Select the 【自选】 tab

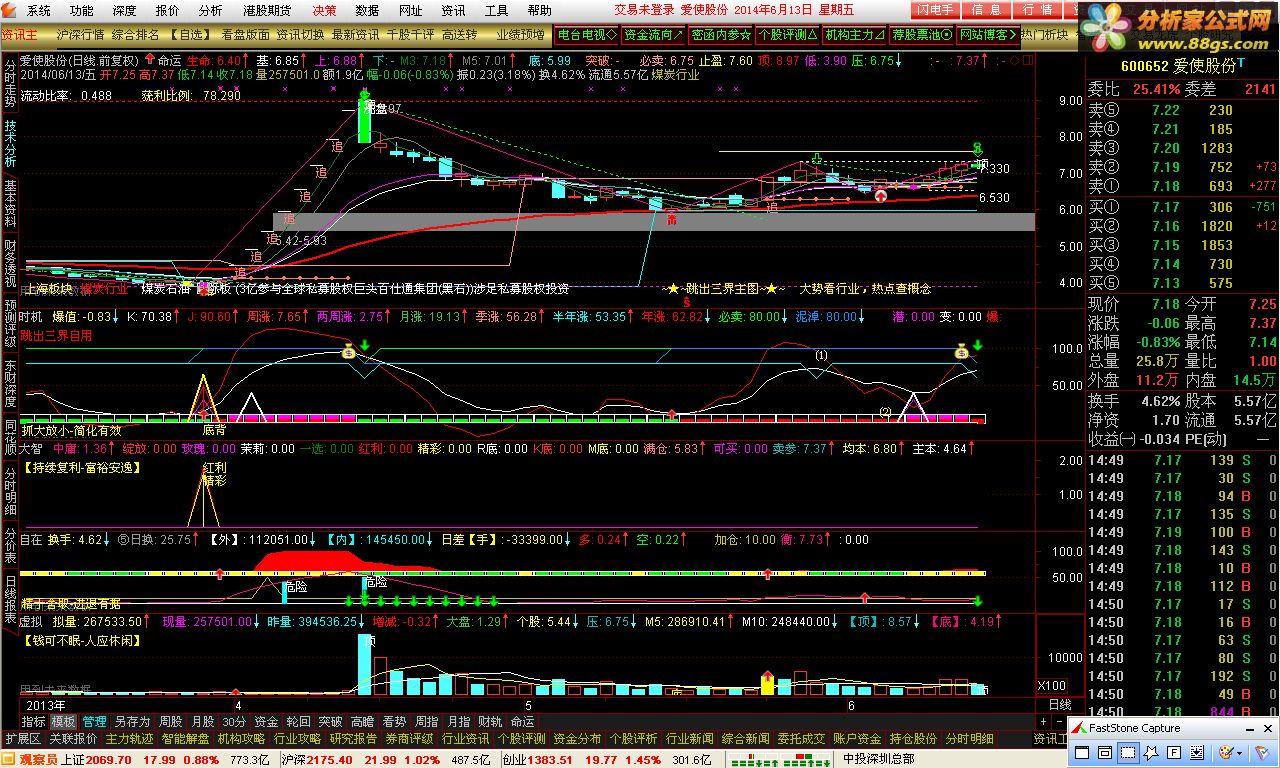tap(190, 34)
